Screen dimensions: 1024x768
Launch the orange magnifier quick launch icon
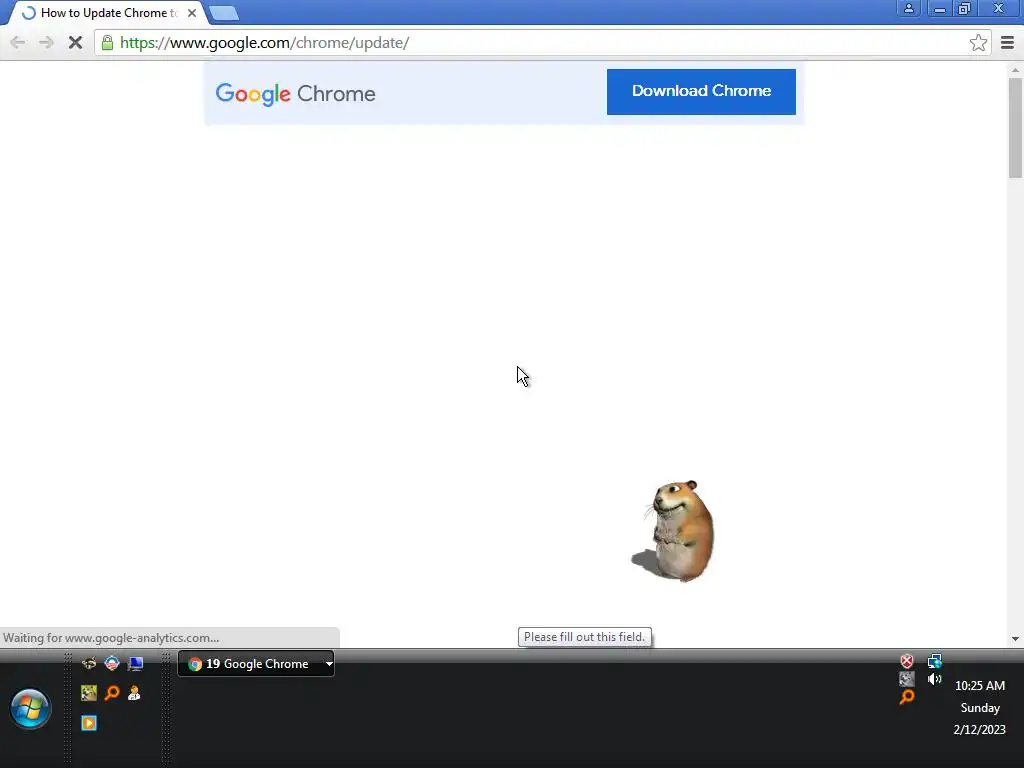pos(112,693)
